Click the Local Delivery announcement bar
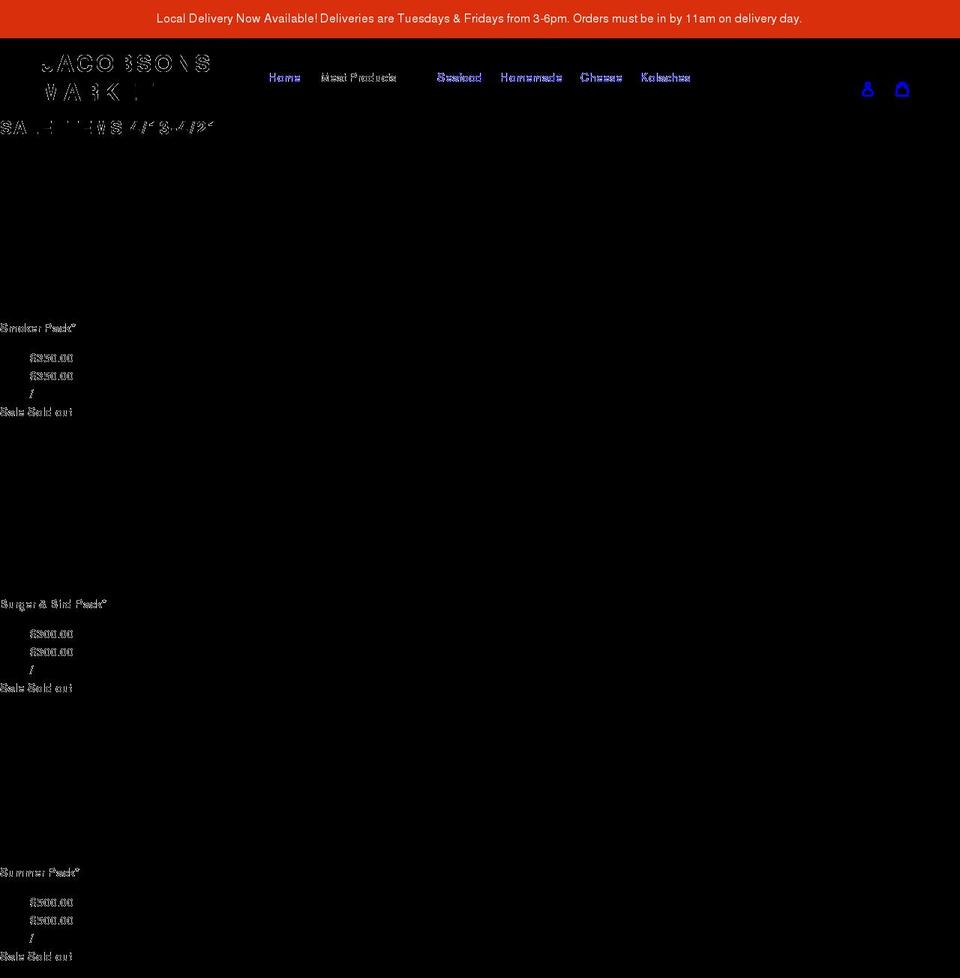The height and width of the screenshot is (978, 960). point(479,17)
